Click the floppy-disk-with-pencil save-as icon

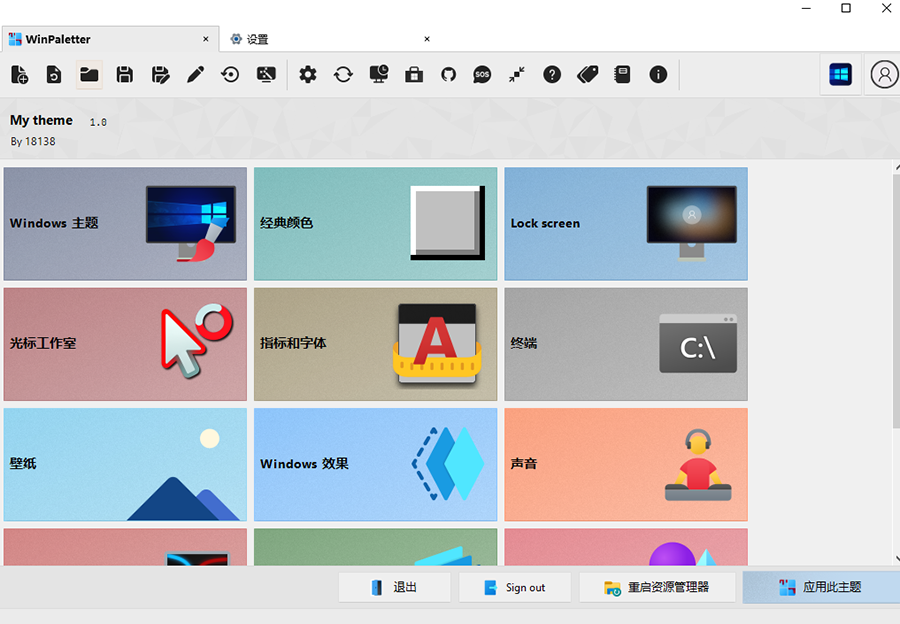pos(160,75)
